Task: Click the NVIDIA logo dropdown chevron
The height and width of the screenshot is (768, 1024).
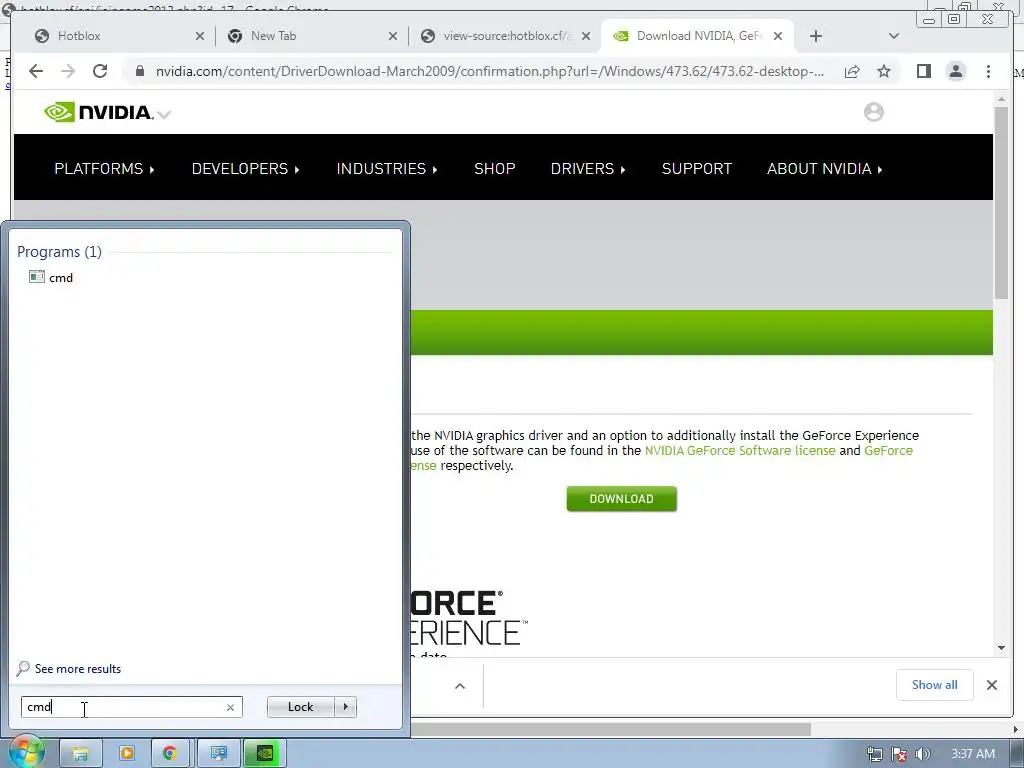Action: tap(164, 114)
